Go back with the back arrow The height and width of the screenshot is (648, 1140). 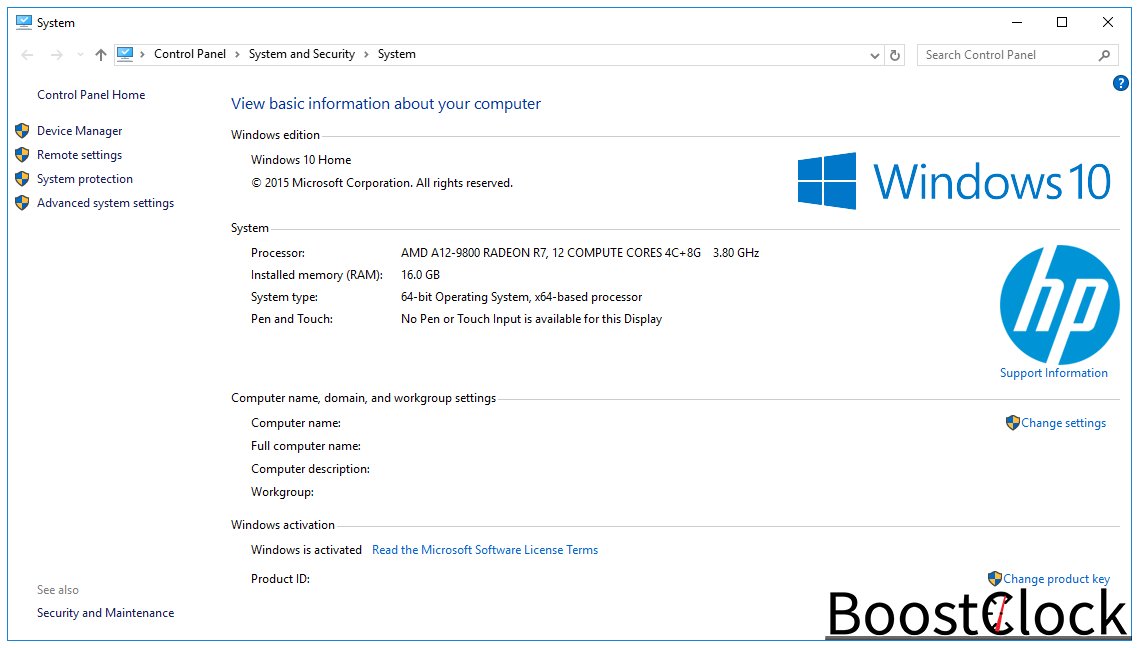[28, 55]
